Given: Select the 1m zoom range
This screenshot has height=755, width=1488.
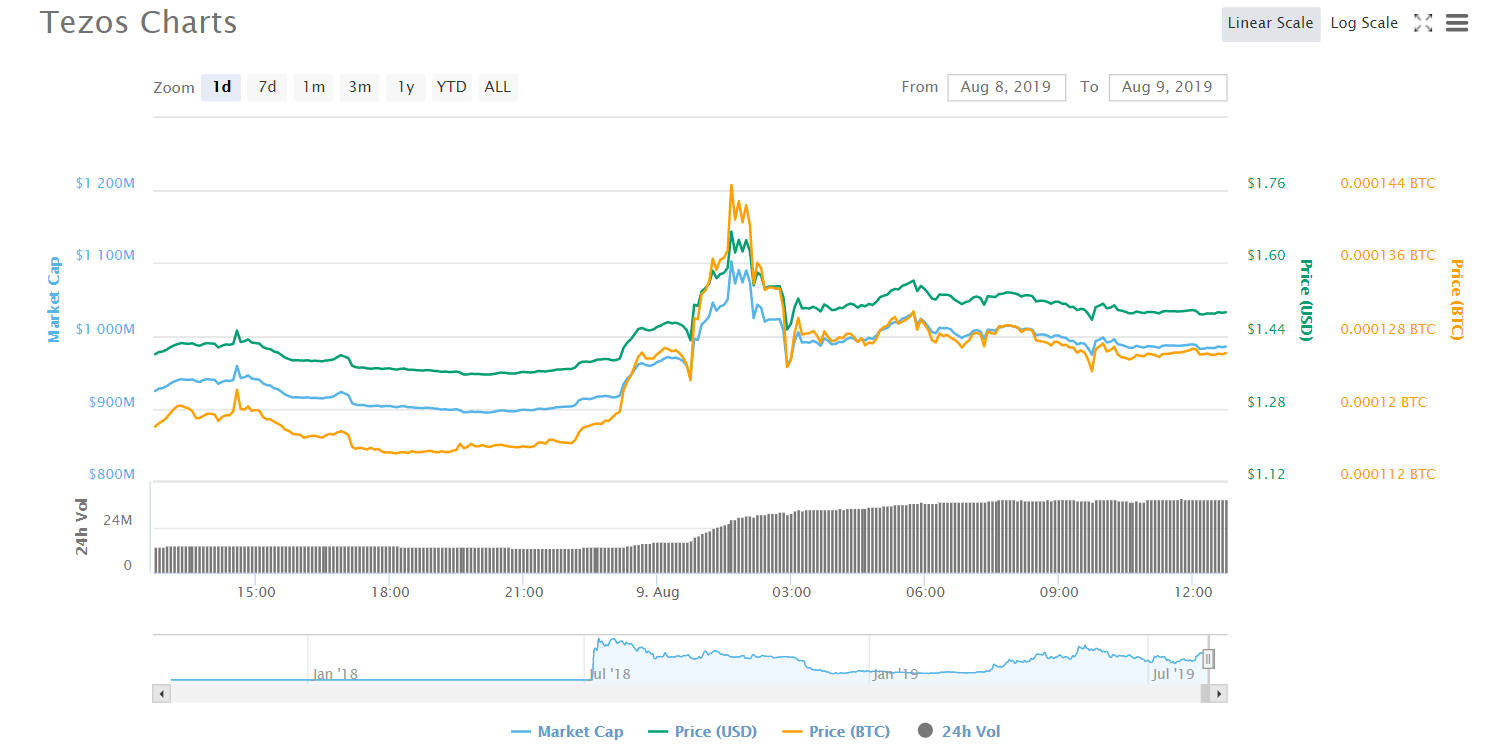Looking at the screenshot, I should pyautogui.click(x=313, y=87).
